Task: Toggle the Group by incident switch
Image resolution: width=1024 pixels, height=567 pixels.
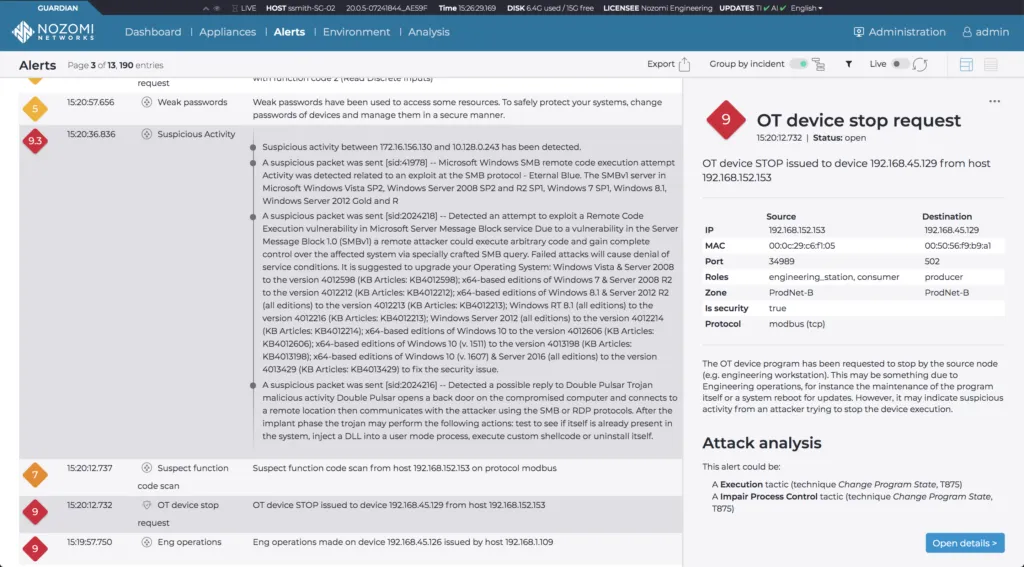Action: 798,64
